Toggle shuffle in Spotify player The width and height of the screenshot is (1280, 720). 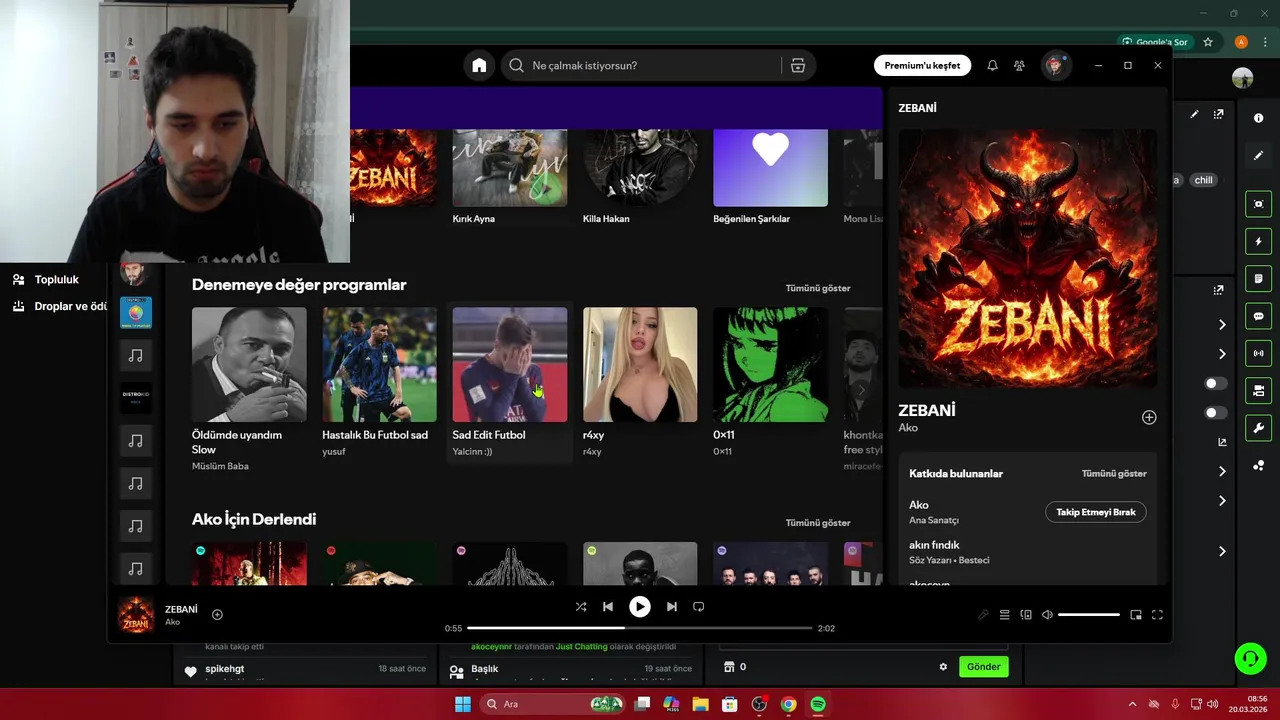(581, 606)
